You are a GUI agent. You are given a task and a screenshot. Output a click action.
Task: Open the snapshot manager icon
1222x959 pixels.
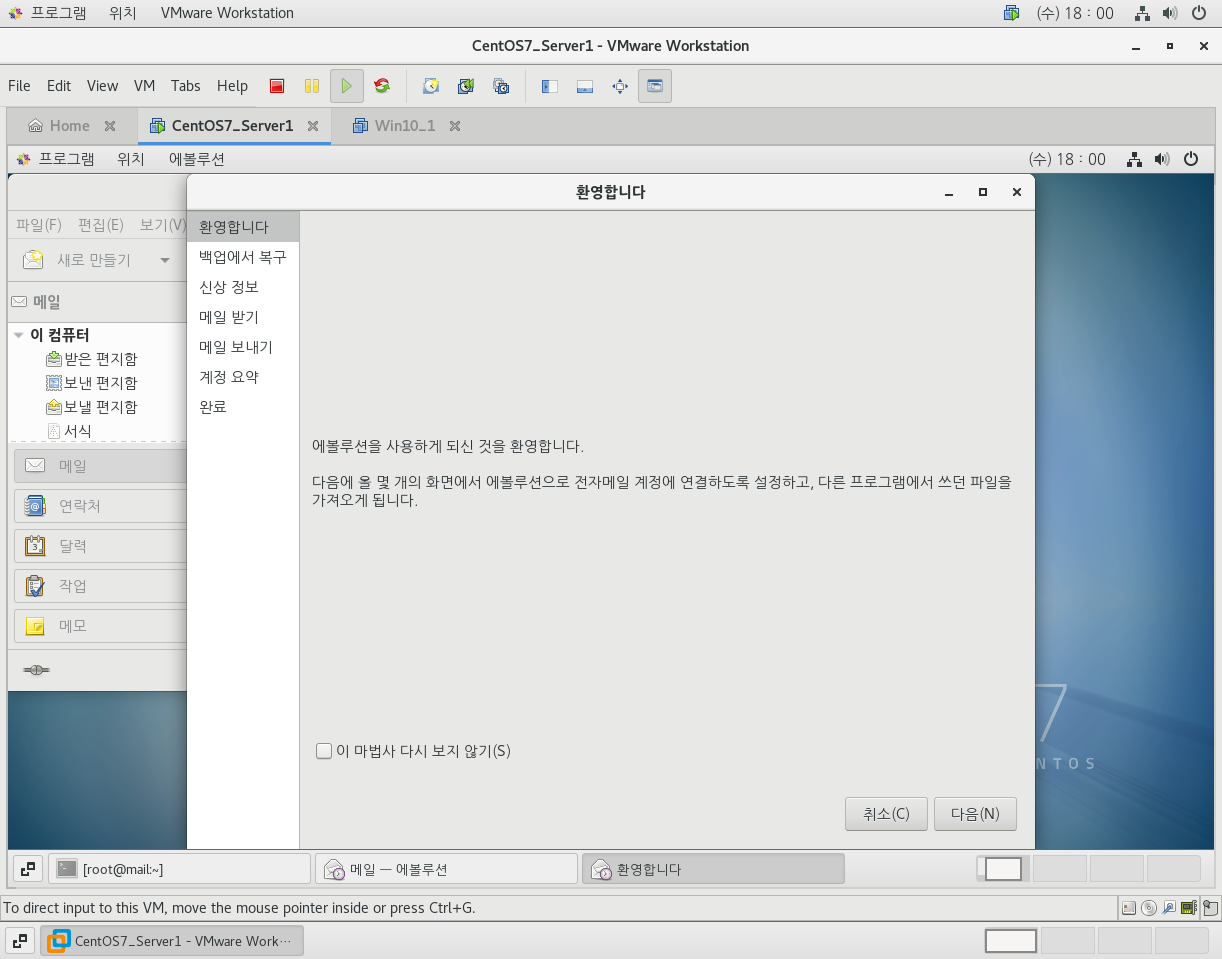click(x=500, y=86)
